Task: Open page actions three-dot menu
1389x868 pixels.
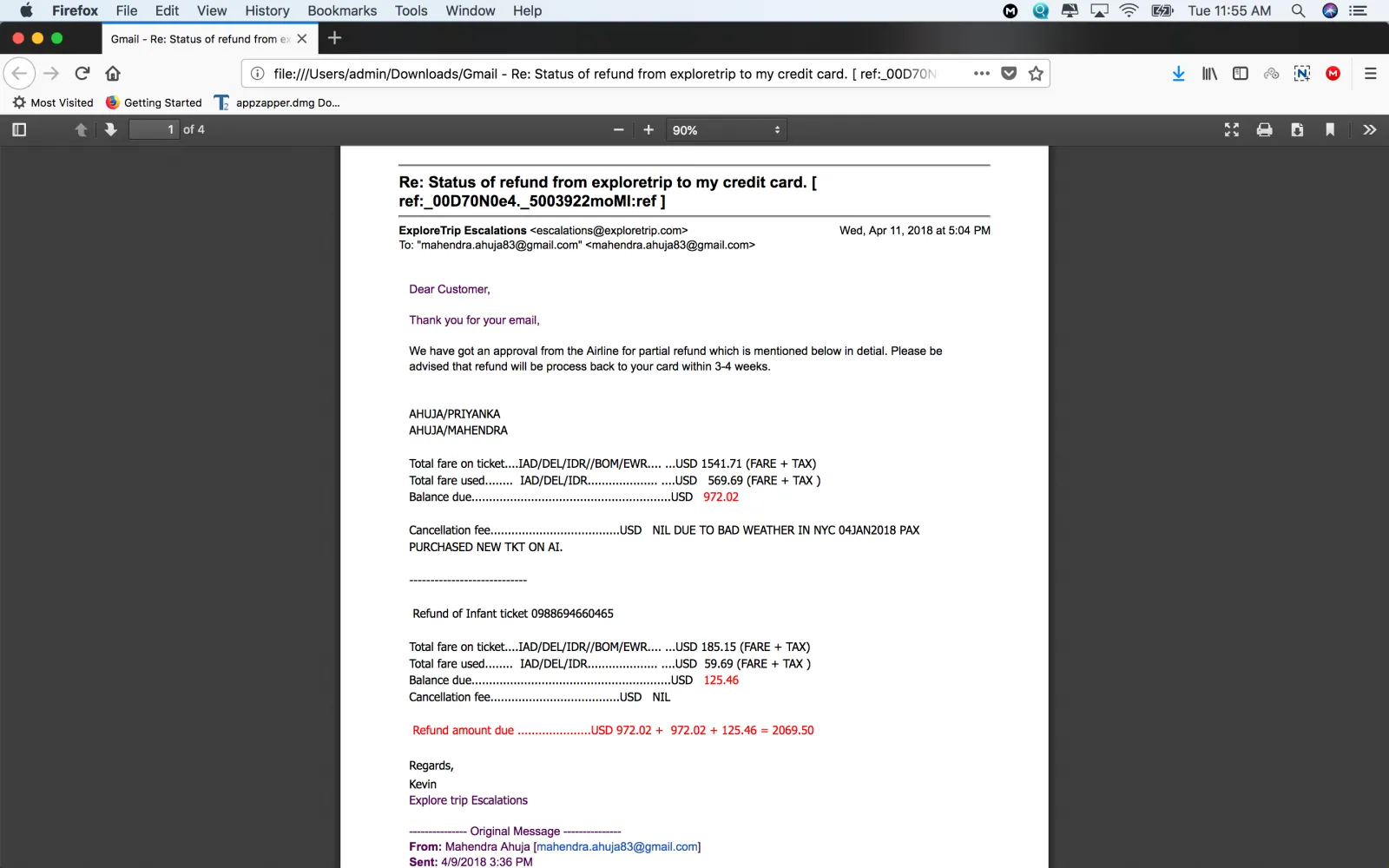Action: 982,74
